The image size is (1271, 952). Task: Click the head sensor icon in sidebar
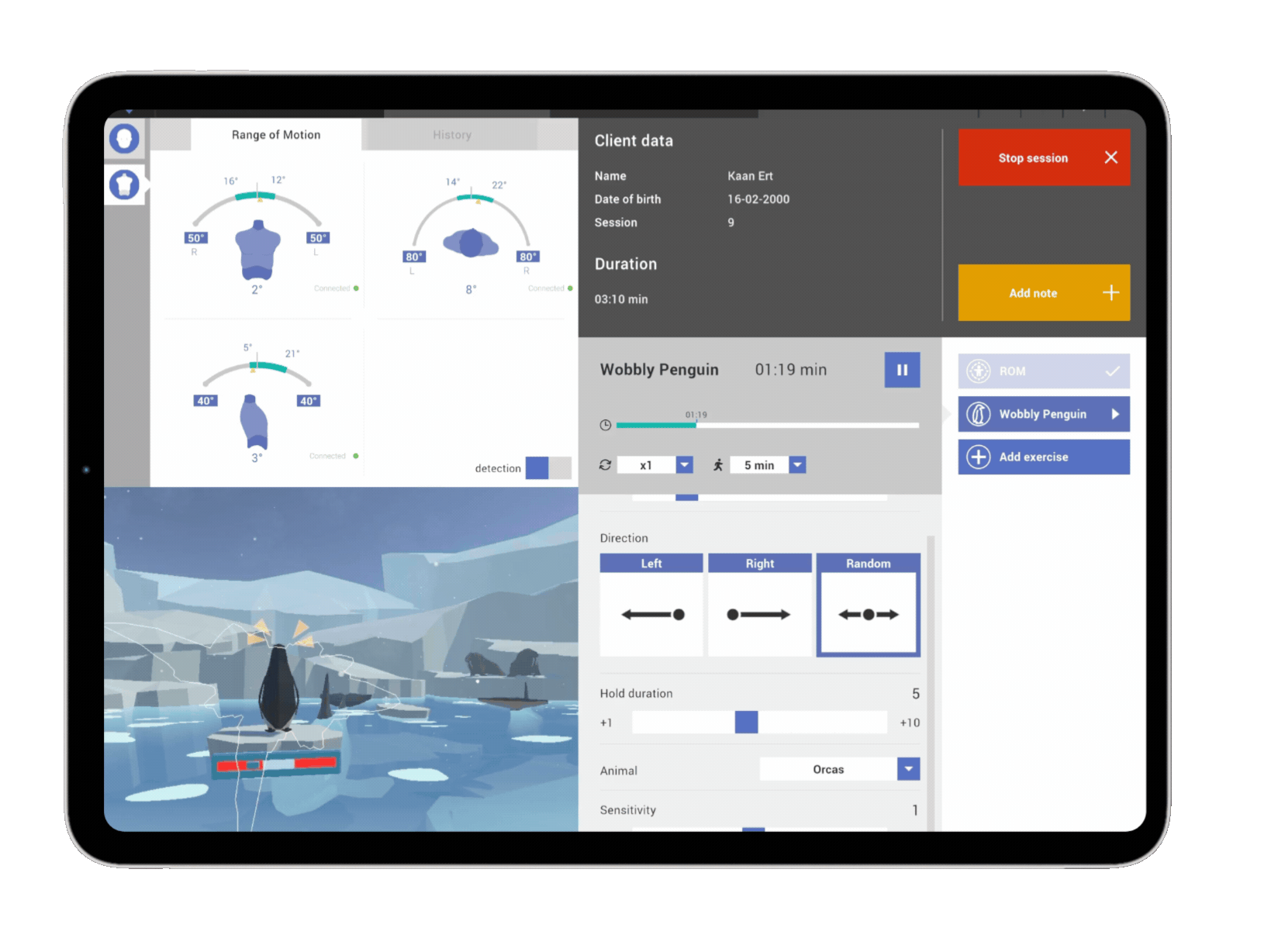[x=124, y=139]
